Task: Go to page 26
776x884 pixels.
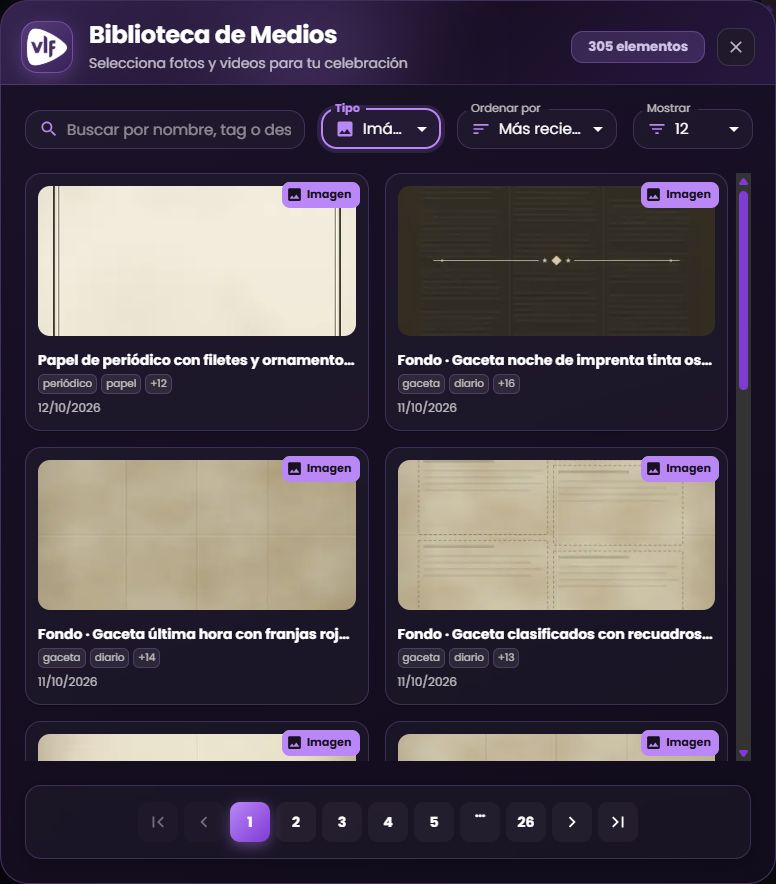Action: pyautogui.click(x=526, y=822)
